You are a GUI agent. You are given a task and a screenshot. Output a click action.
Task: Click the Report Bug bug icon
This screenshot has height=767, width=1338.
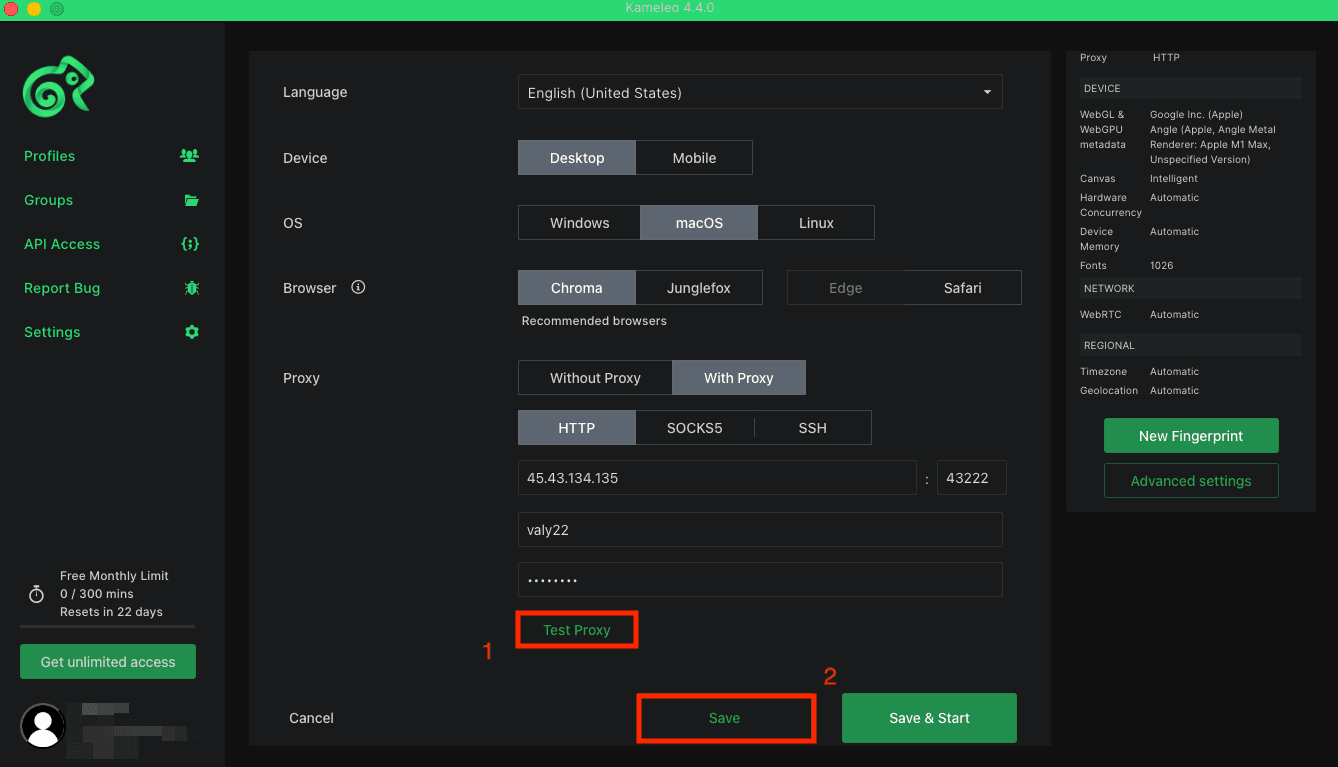pyautogui.click(x=191, y=288)
